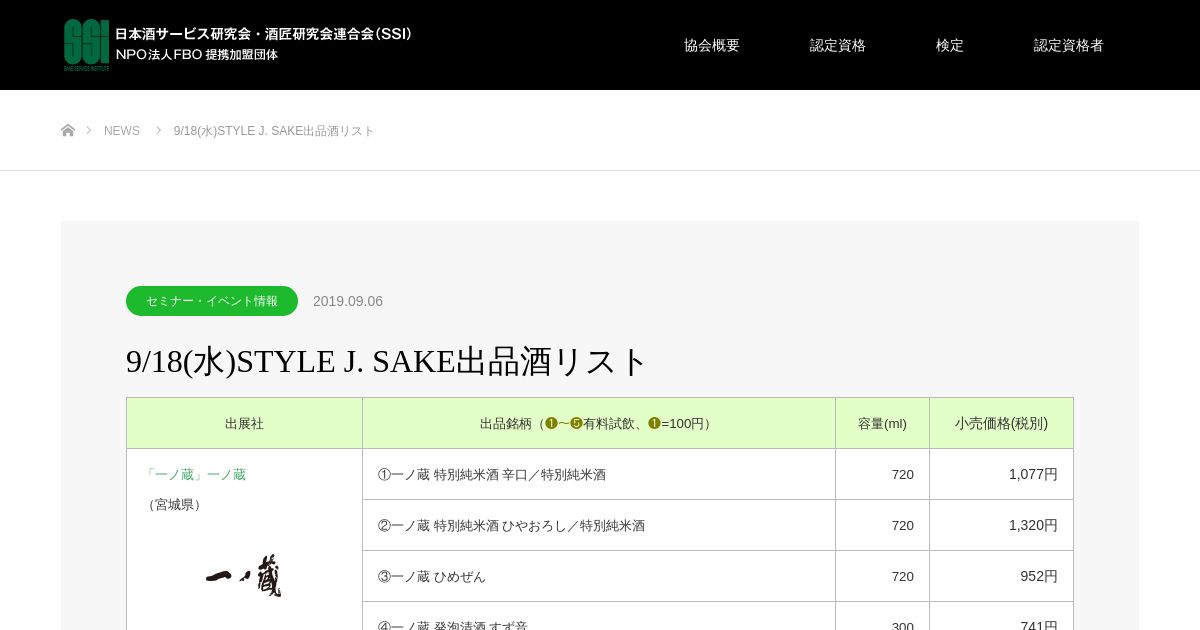Click the 741円 price cell
The width and height of the screenshot is (1200, 630).
coord(1001,616)
